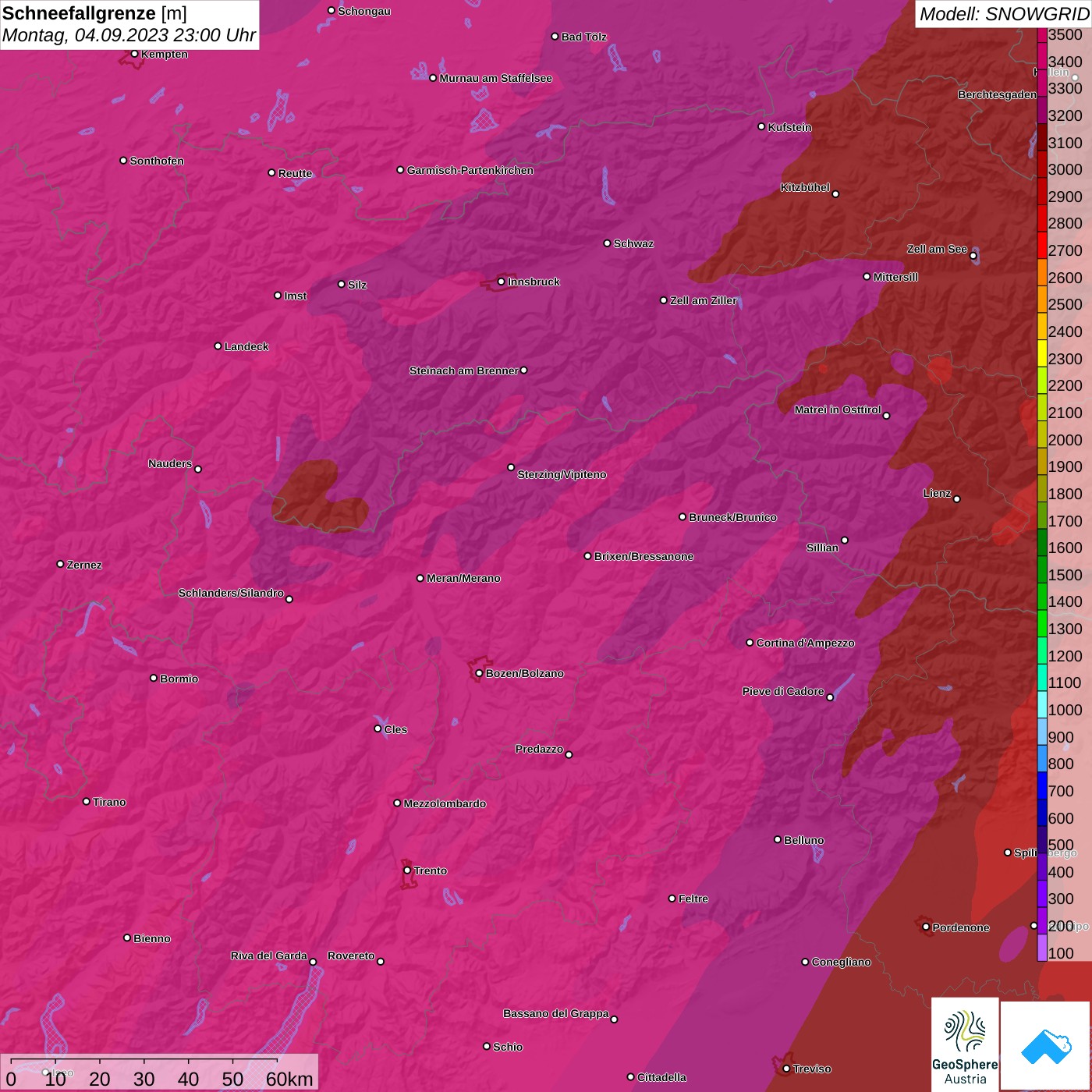This screenshot has width=1092, height=1092.
Task: Click the Bassano del Grappa marker
Action: click(x=614, y=1019)
